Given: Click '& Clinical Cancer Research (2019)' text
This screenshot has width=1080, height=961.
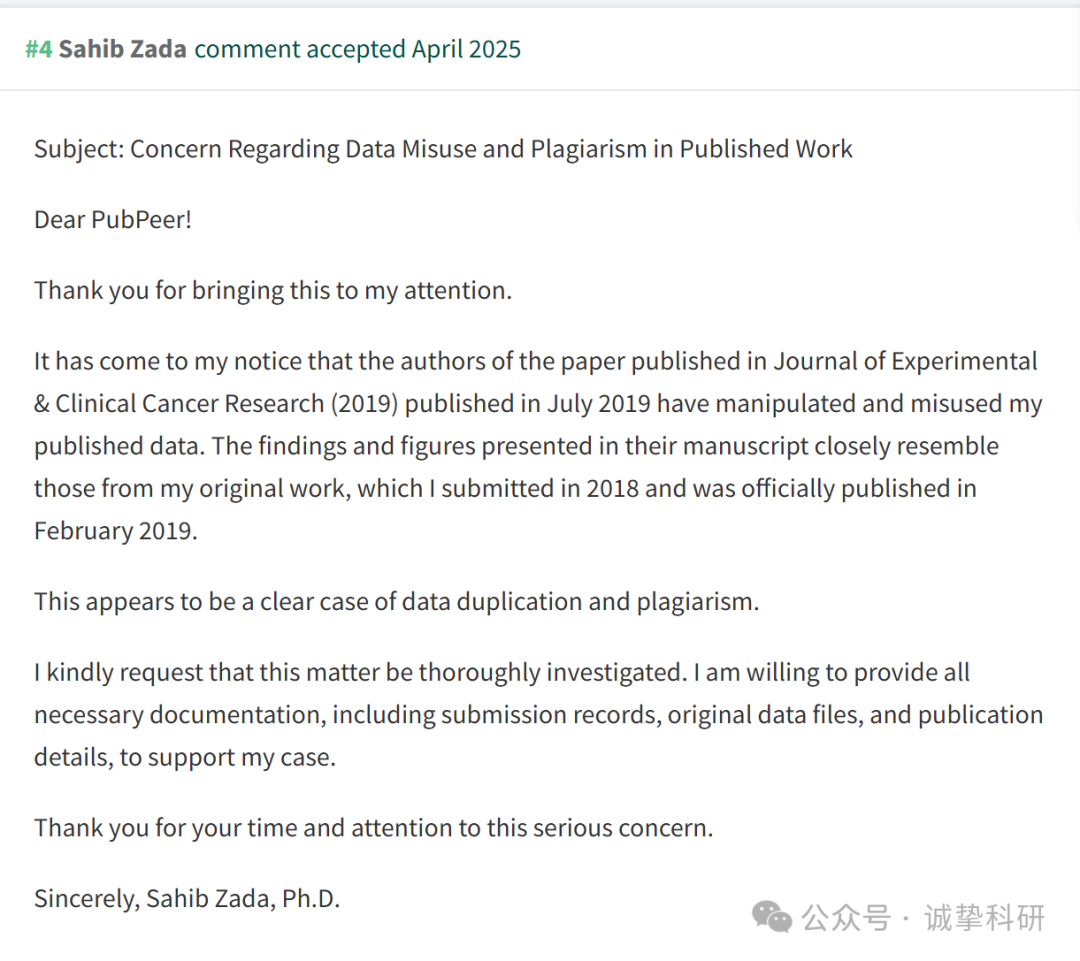Looking at the screenshot, I should click(216, 404).
